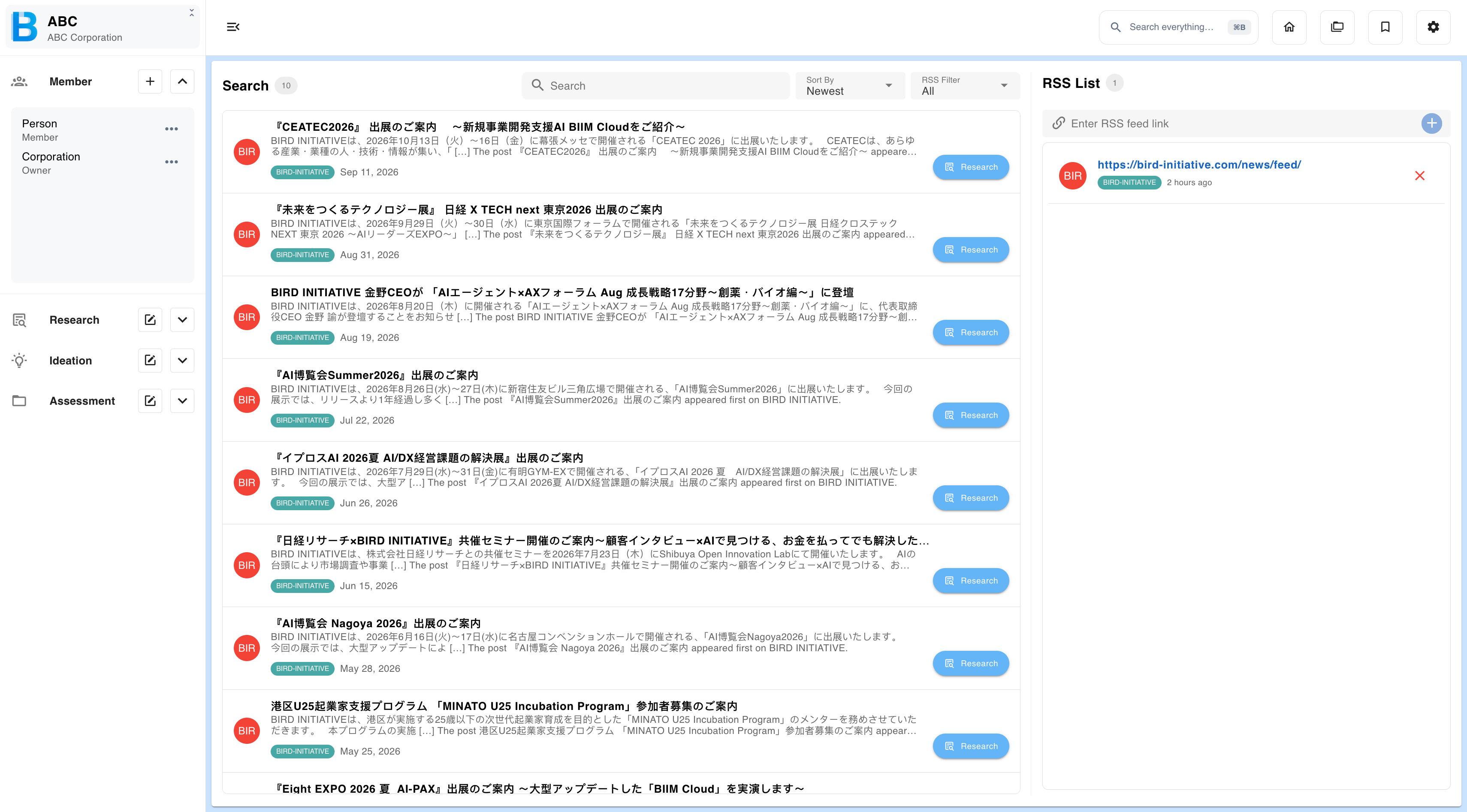Screen dimensions: 1467x812
Task: Click the Research sidebar icon
Action: coord(19,320)
